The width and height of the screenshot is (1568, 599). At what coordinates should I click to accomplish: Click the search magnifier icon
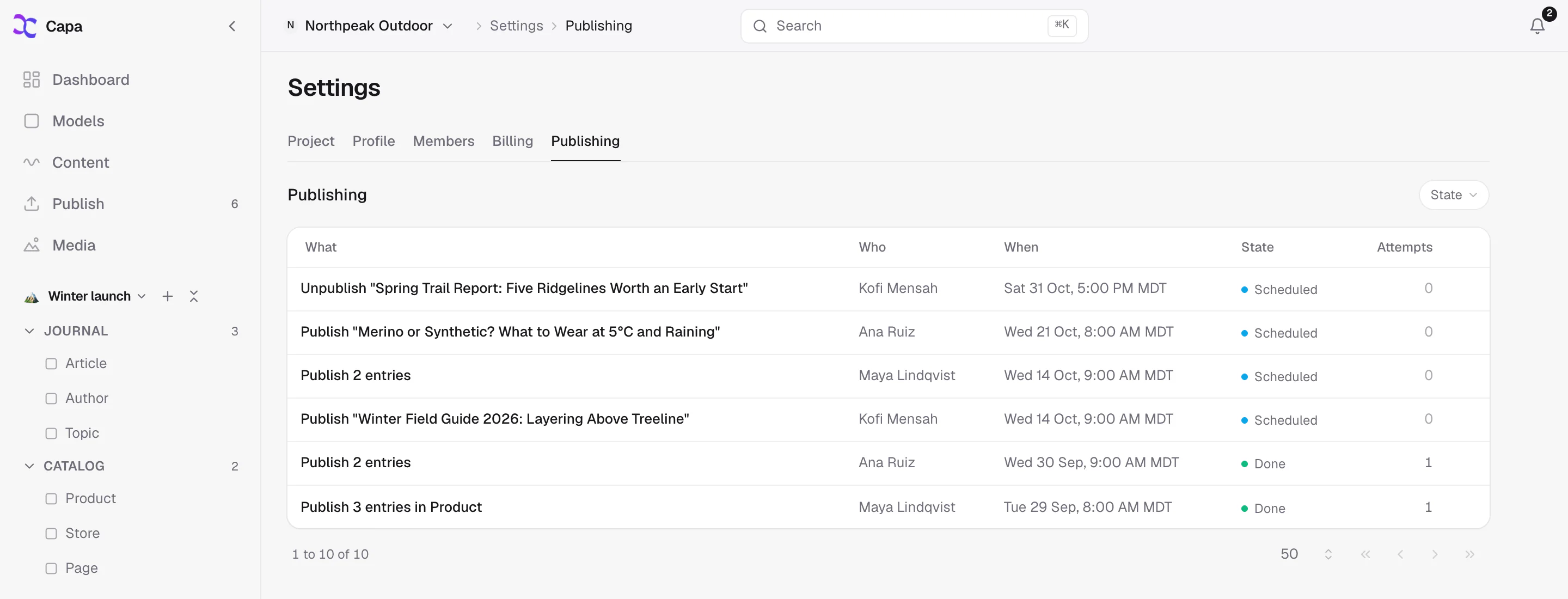759,26
